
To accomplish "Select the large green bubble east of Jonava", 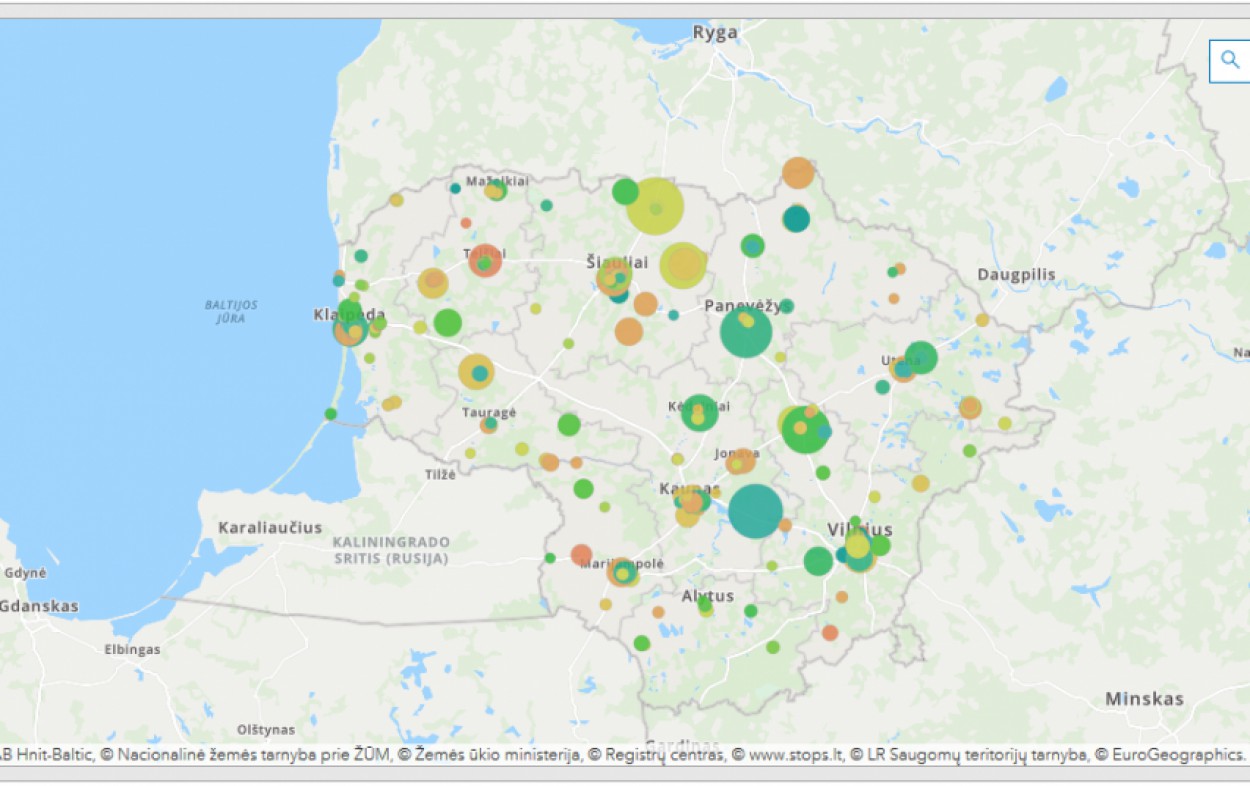I will point(805,429).
